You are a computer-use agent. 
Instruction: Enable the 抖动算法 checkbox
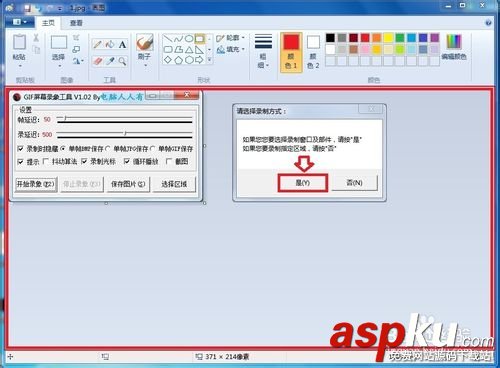pyautogui.click(x=46, y=162)
